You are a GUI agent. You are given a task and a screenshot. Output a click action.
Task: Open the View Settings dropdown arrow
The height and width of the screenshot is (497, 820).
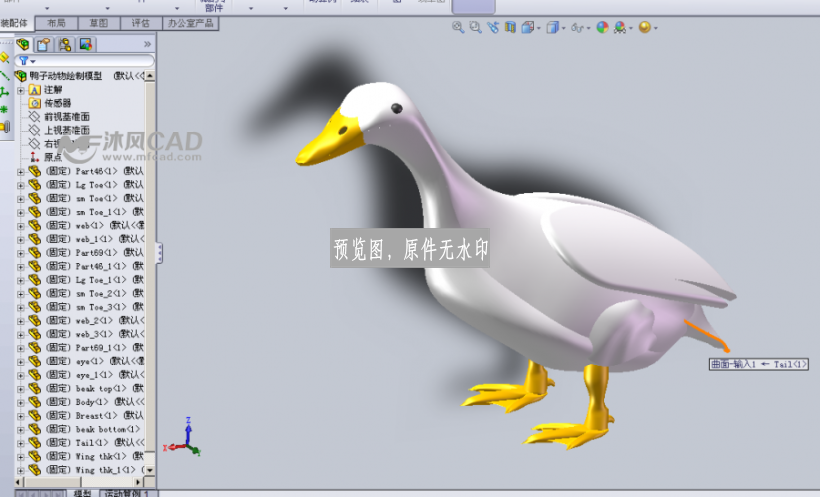[656, 28]
